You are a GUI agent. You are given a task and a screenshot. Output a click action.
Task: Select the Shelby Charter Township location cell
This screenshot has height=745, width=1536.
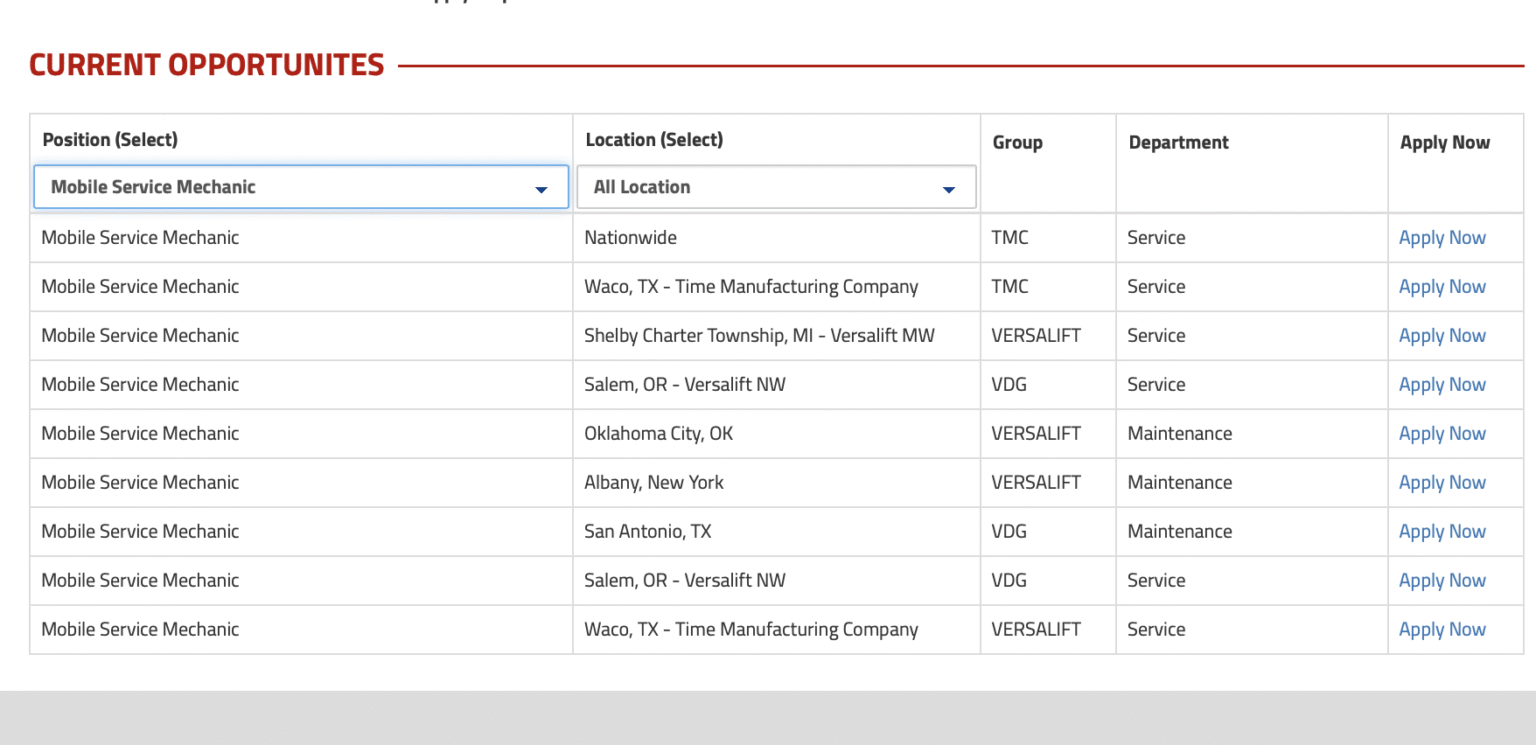click(x=759, y=336)
